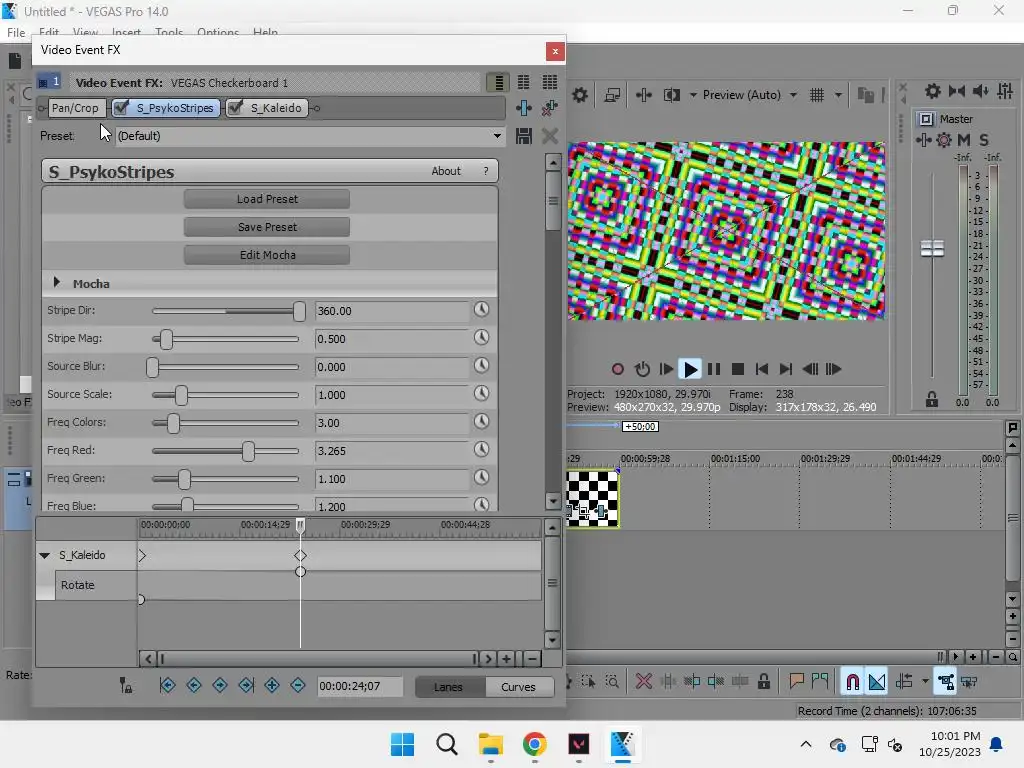Viewport: 1024px width, 768px height.
Task: Go to previous keyframe
Action: [194, 685]
